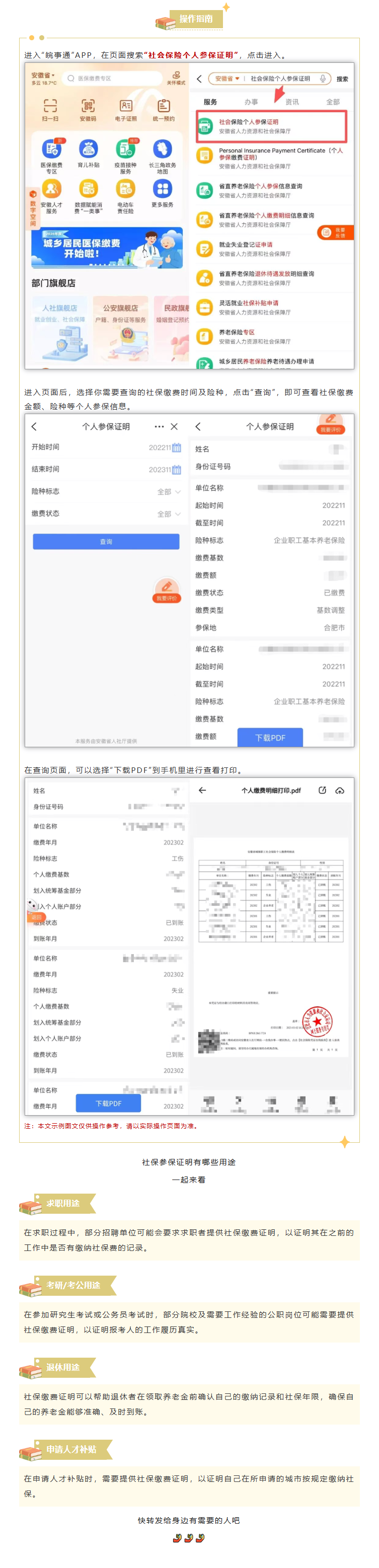Select 社会保险个人参保证明 search result
The image size is (379, 1568).
tap(271, 126)
